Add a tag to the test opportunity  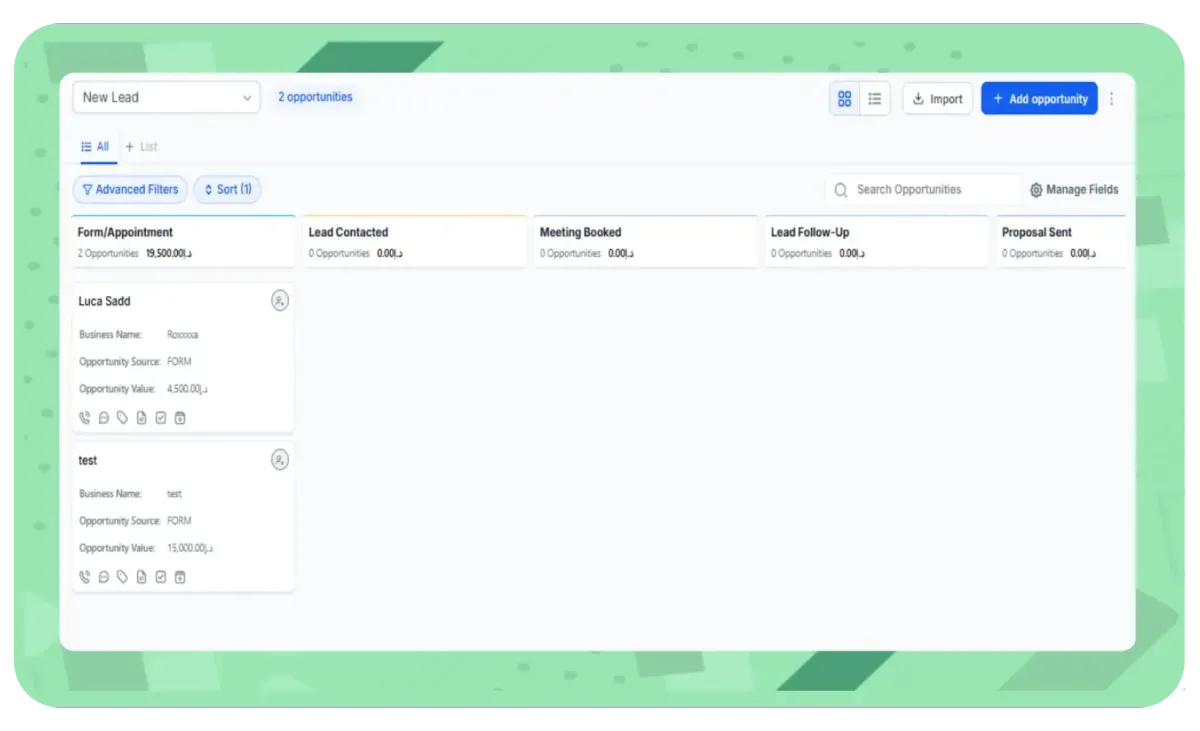click(122, 576)
